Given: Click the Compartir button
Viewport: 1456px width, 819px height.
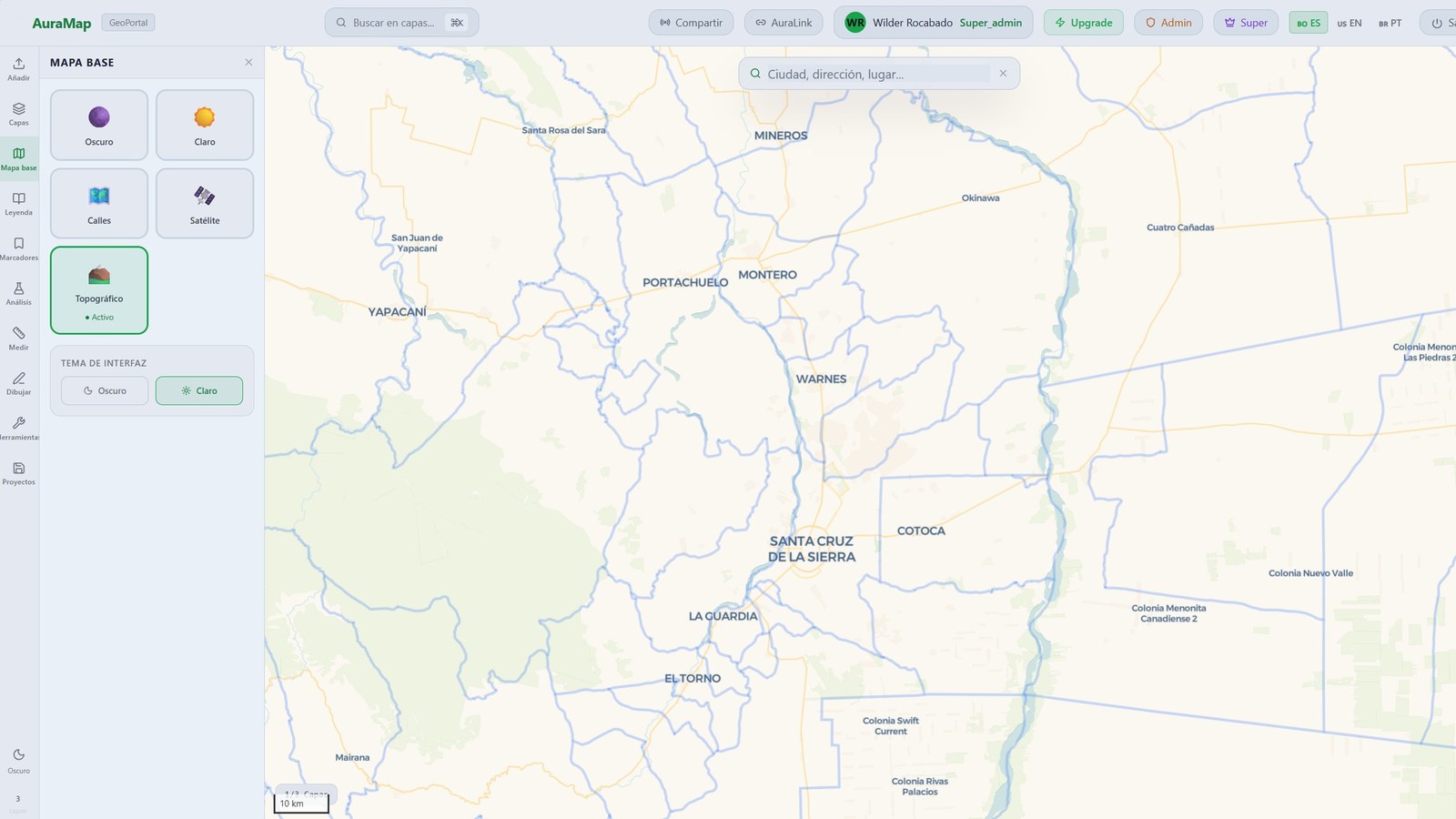Looking at the screenshot, I should coord(690,23).
